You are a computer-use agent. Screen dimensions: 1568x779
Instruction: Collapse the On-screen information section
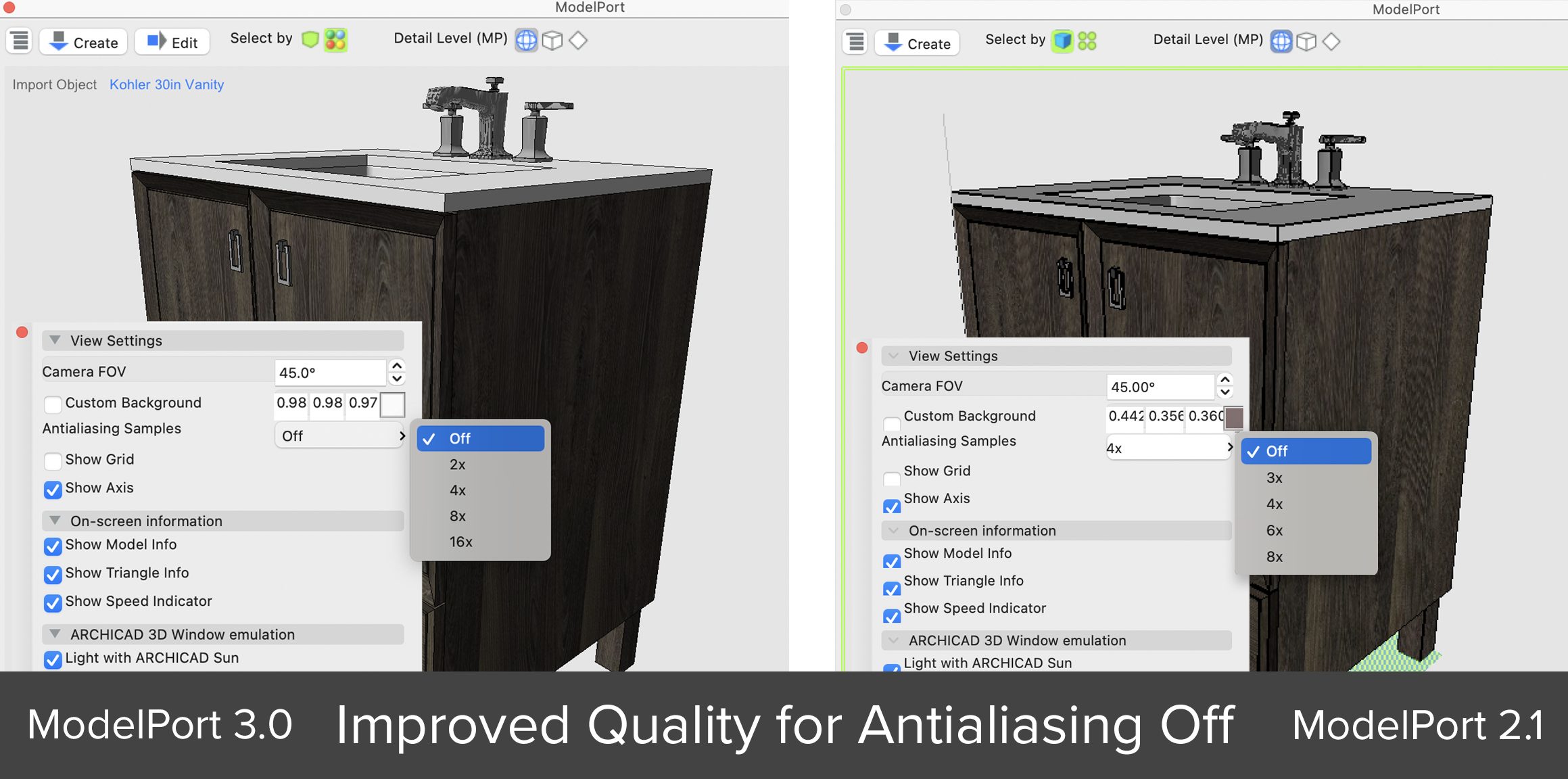(55, 521)
